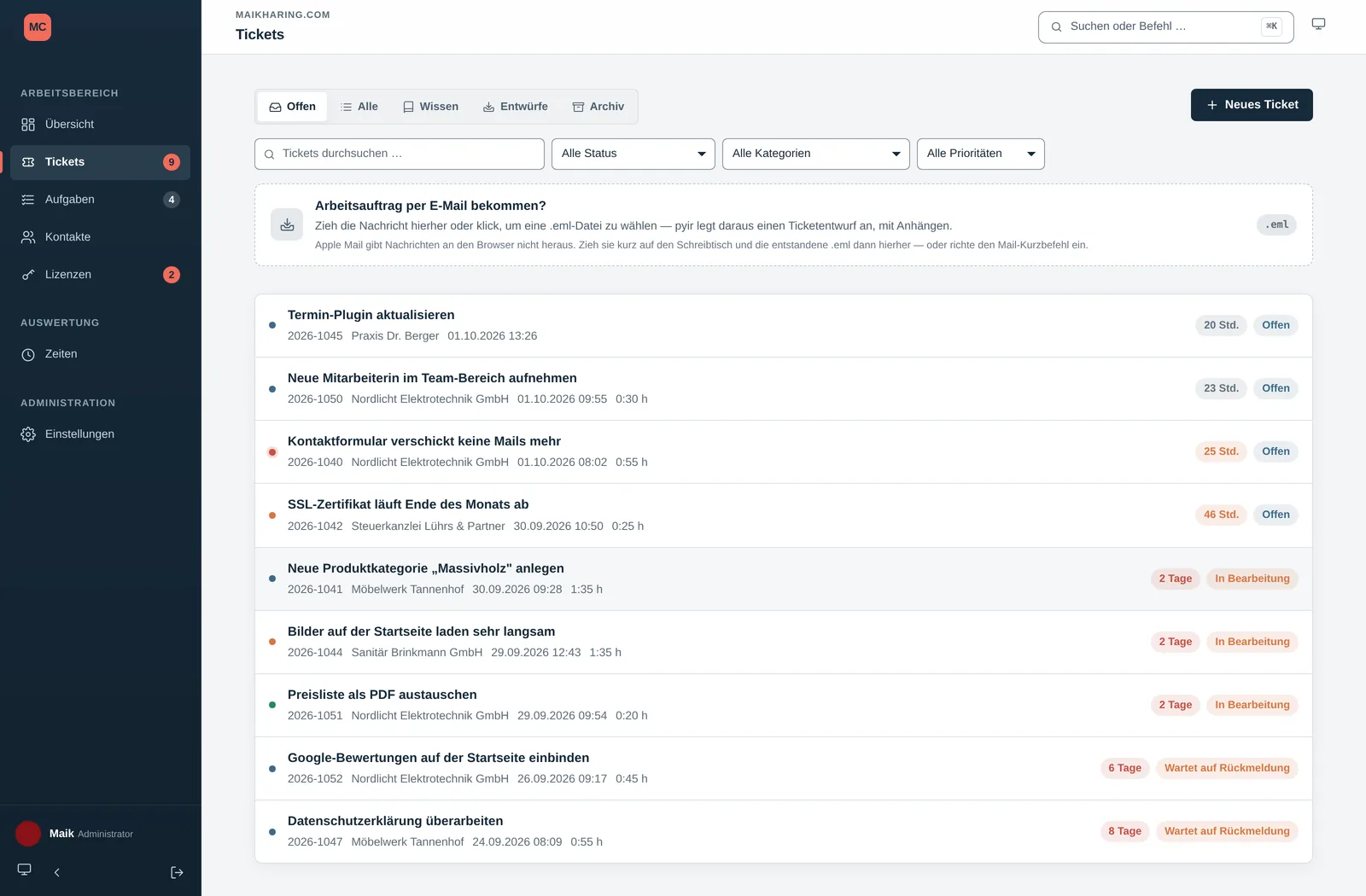Image resolution: width=1366 pixels, height=896 pixels.
Task: Click the 46 Std. age badge
Action: (x=1221, y=515)
